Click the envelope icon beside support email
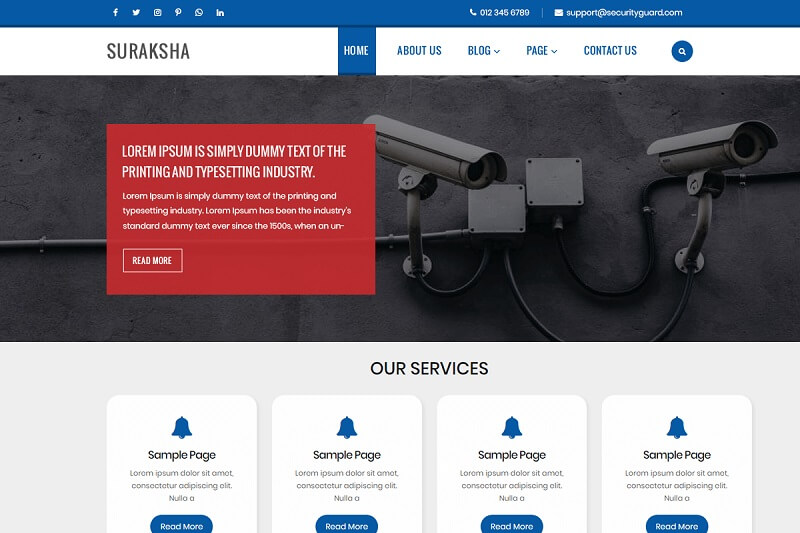The height and width of the screenshot is (533, 800). tap(559, 12)
